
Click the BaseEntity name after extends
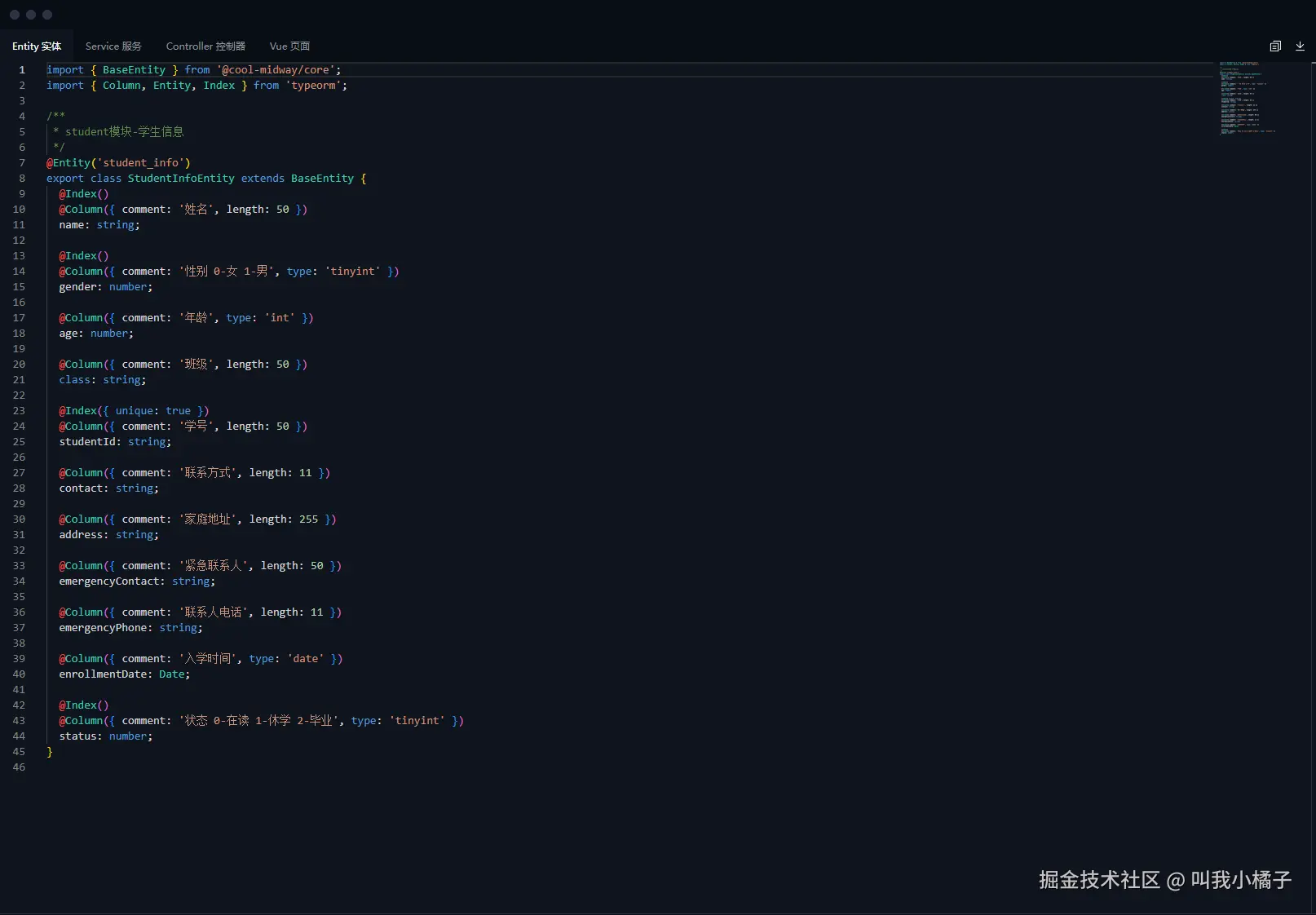click(322, 179)
